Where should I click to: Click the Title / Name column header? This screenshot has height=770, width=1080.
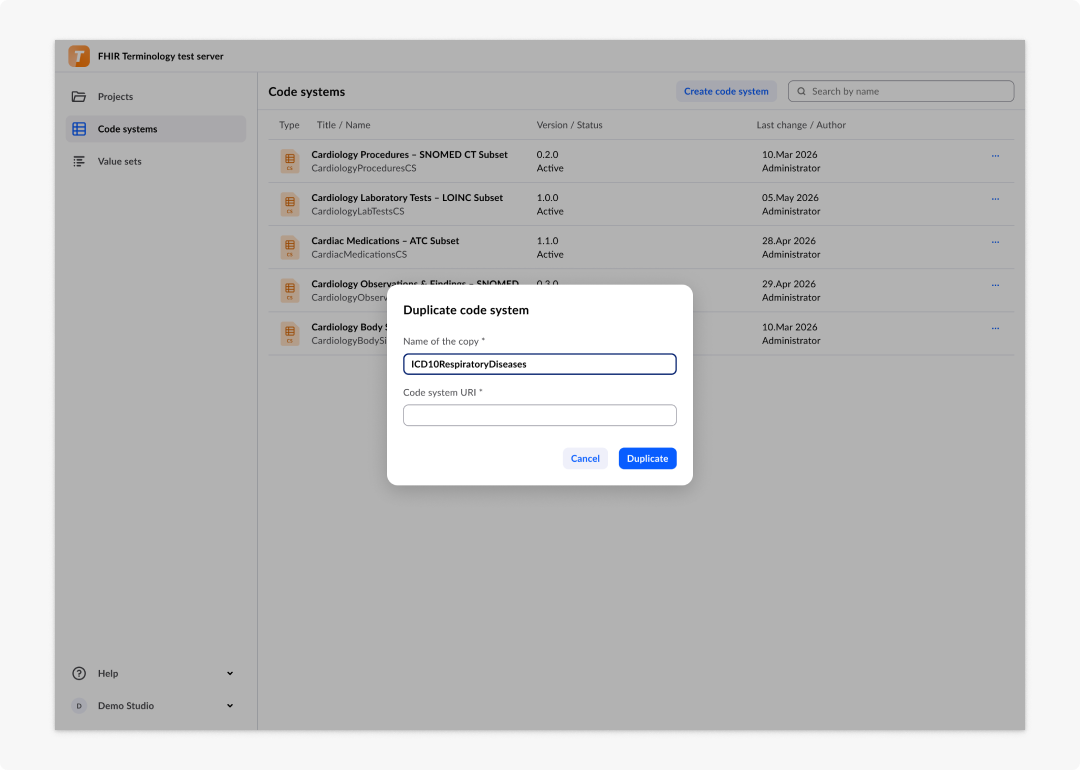coord(343,125)
